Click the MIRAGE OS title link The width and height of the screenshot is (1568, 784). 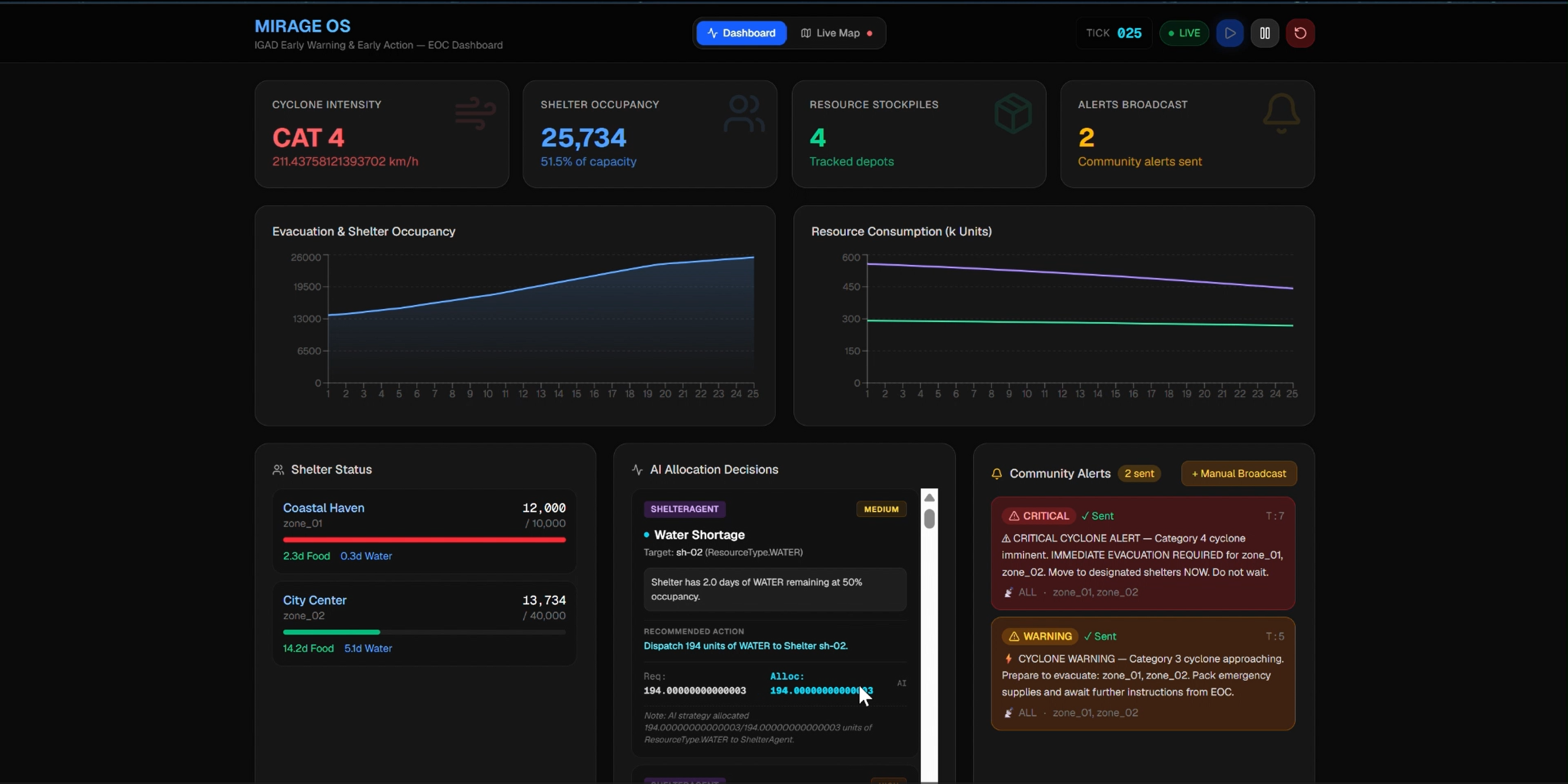coord(303,26)
